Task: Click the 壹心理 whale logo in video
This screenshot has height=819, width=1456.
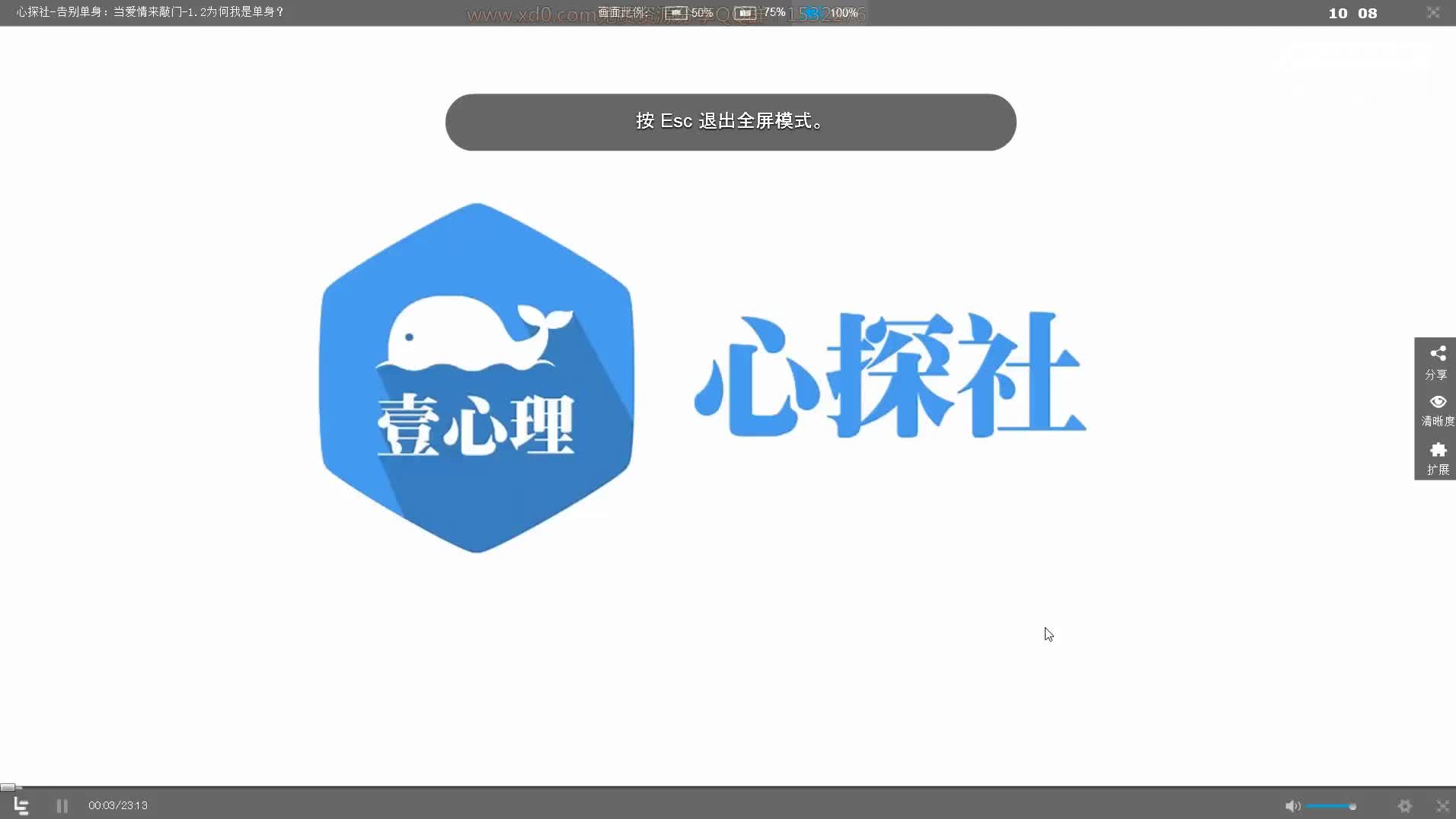Action: tap(477, 378)
